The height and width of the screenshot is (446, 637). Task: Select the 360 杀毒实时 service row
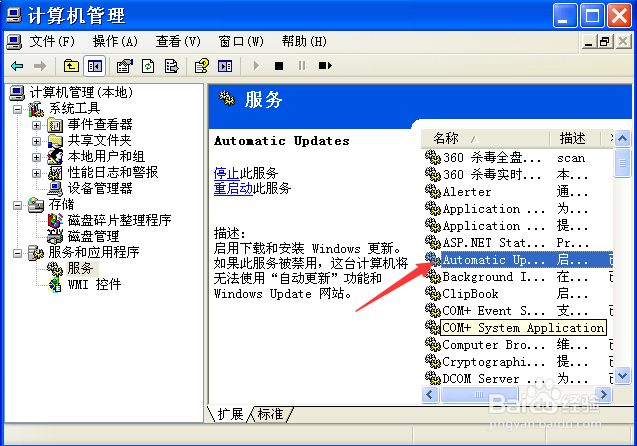[x=518, y=175]
